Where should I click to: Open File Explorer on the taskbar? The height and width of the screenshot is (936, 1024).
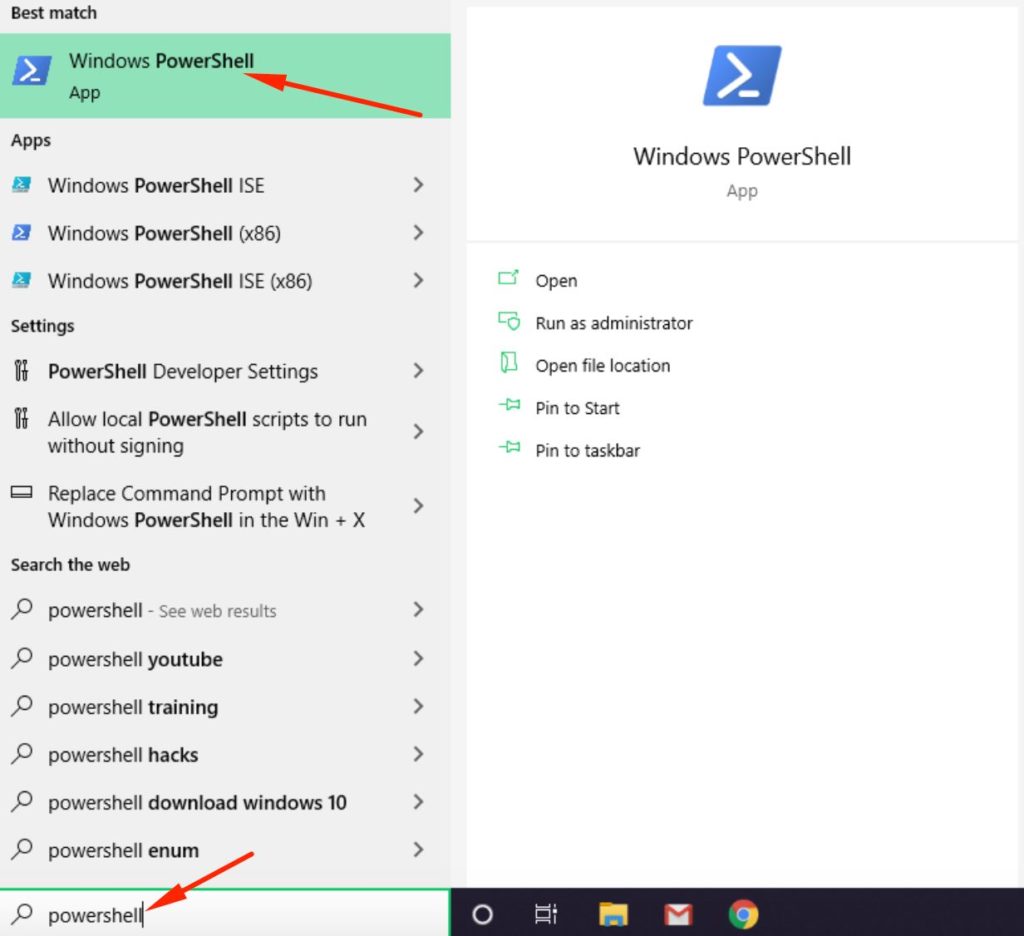click(x=613, y=913)
